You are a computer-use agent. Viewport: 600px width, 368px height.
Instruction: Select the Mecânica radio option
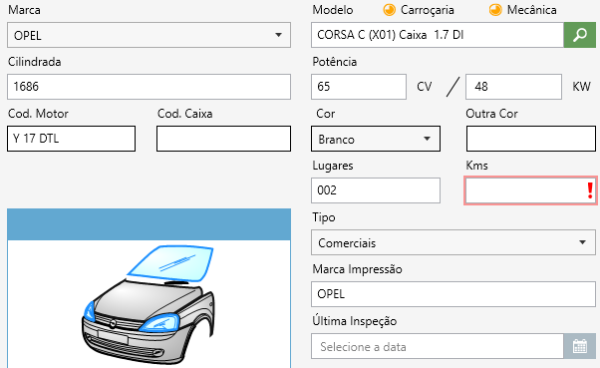click(495, 10)
